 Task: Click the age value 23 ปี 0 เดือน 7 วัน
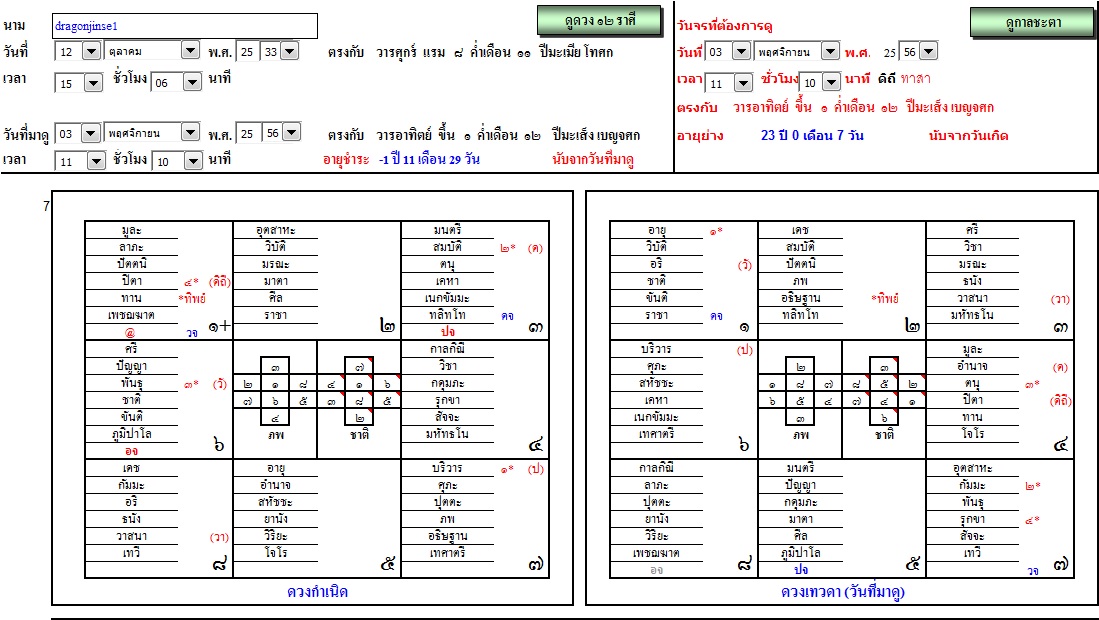click(812, 136)
